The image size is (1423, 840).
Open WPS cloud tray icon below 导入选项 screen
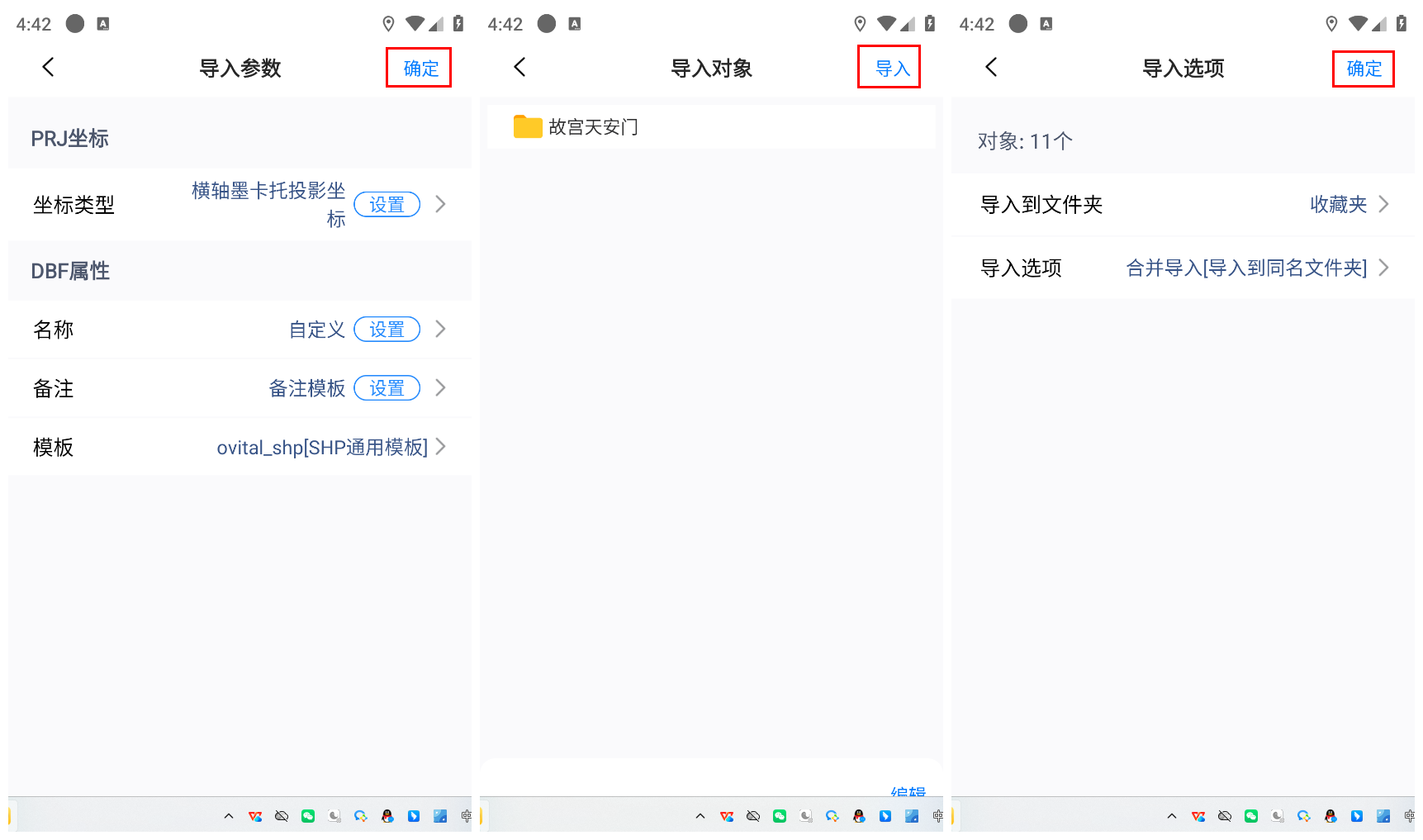[x=1198, y=816]
